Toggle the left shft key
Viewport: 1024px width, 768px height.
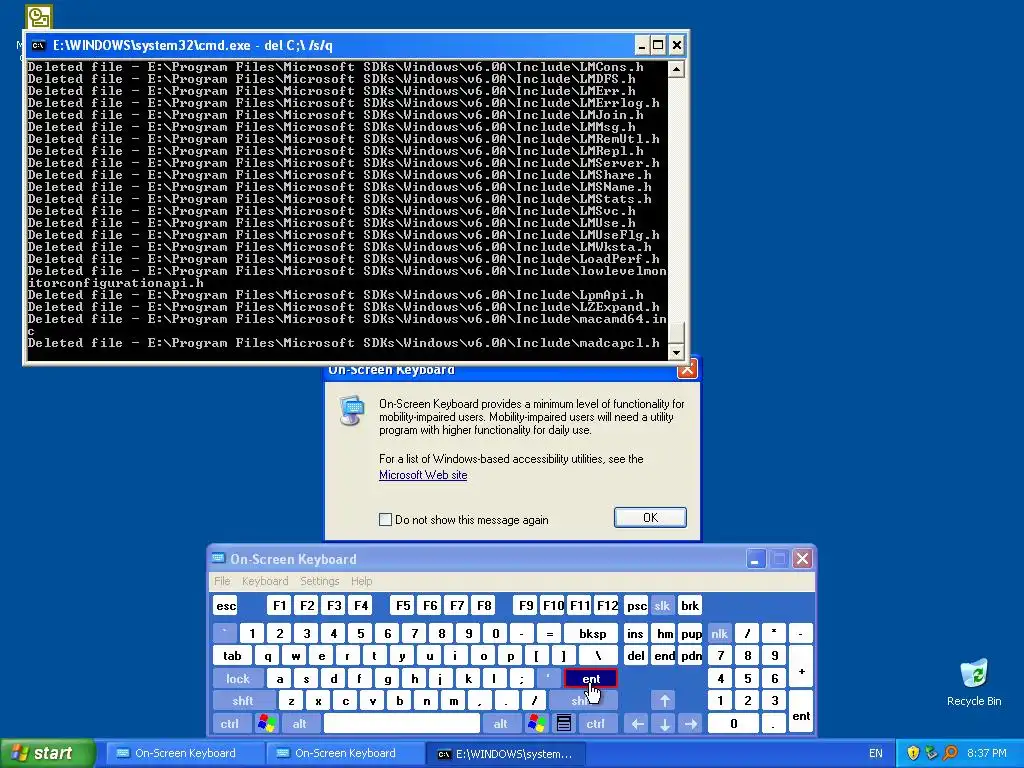tap(242, 701)
